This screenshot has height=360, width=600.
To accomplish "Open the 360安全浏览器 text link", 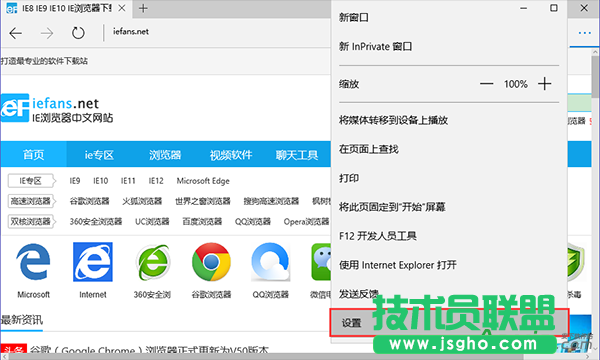I will tap(96, 222).
